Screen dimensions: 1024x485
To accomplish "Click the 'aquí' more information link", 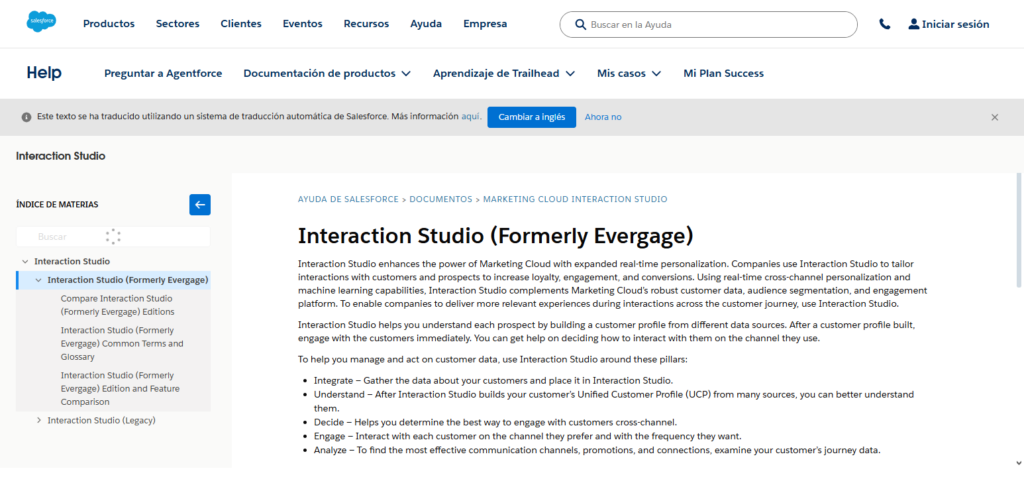I will pos(472,117).
